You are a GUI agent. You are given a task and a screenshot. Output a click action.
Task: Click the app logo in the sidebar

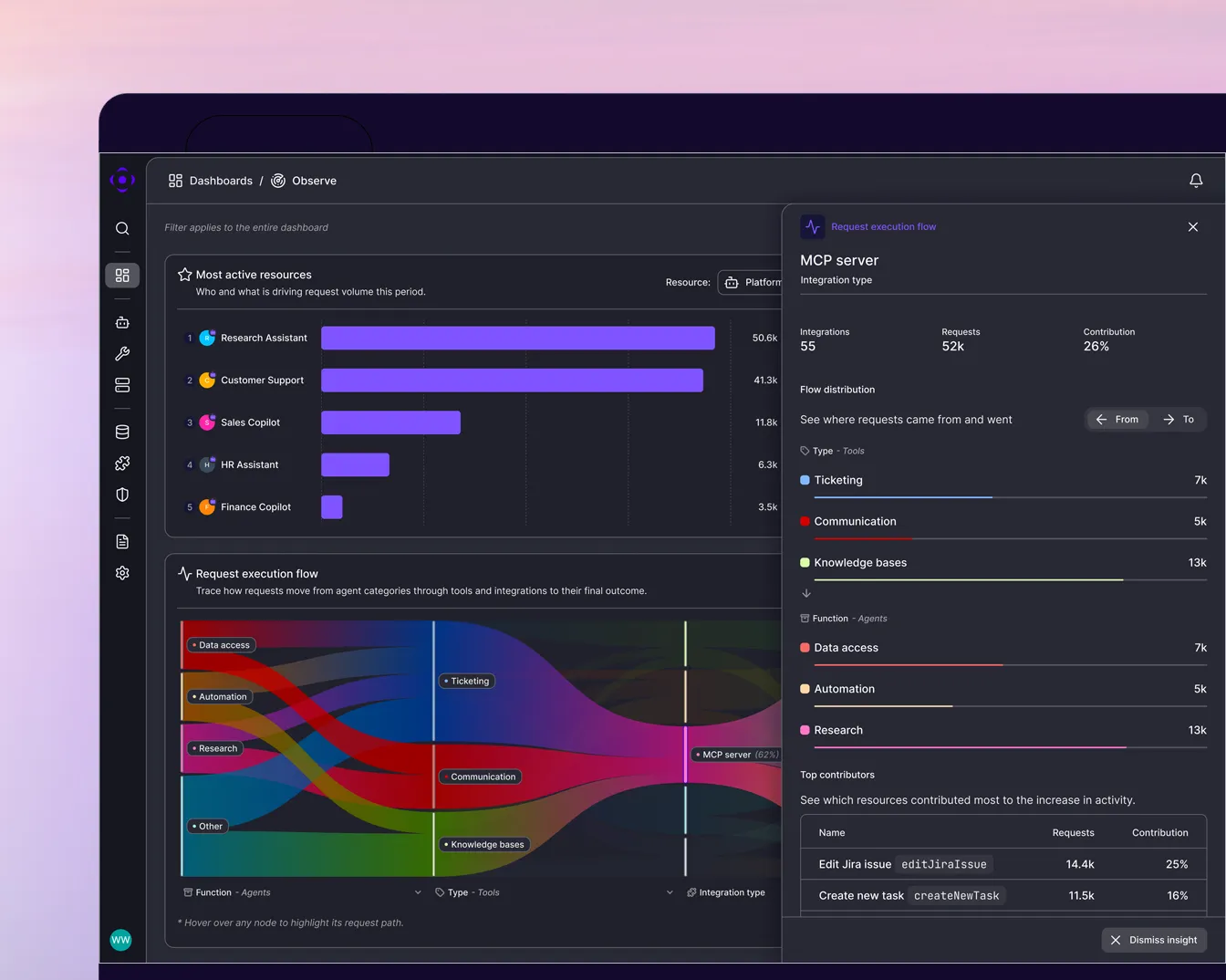point(122,180)
